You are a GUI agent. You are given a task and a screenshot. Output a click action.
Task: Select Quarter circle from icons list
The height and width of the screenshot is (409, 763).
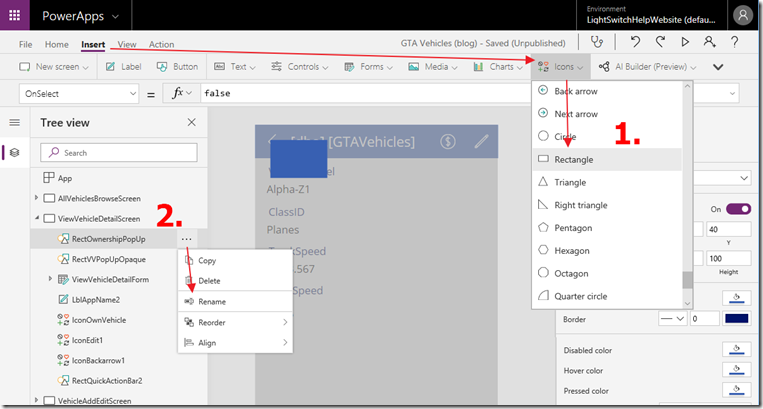pos(607,296)
